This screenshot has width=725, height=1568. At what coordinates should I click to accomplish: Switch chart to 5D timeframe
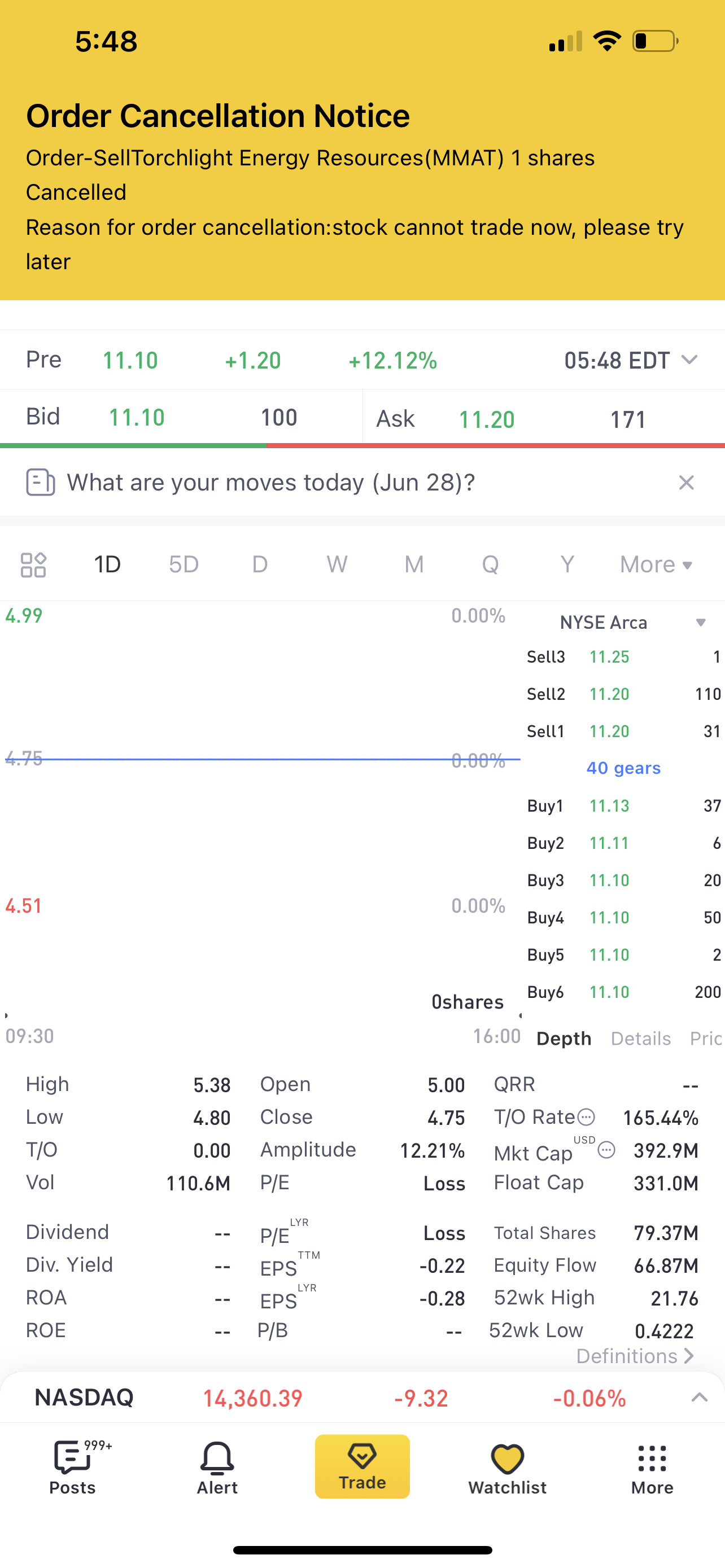click(184, 564)
